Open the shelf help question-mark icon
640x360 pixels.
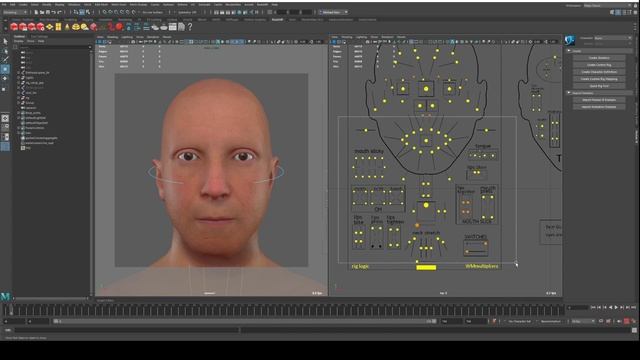click(190, 27)
